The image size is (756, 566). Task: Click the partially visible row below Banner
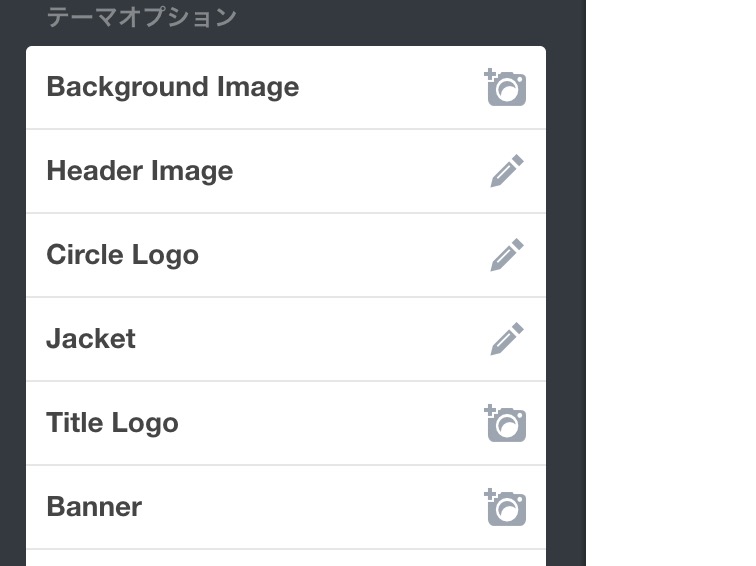coord(286,558)
